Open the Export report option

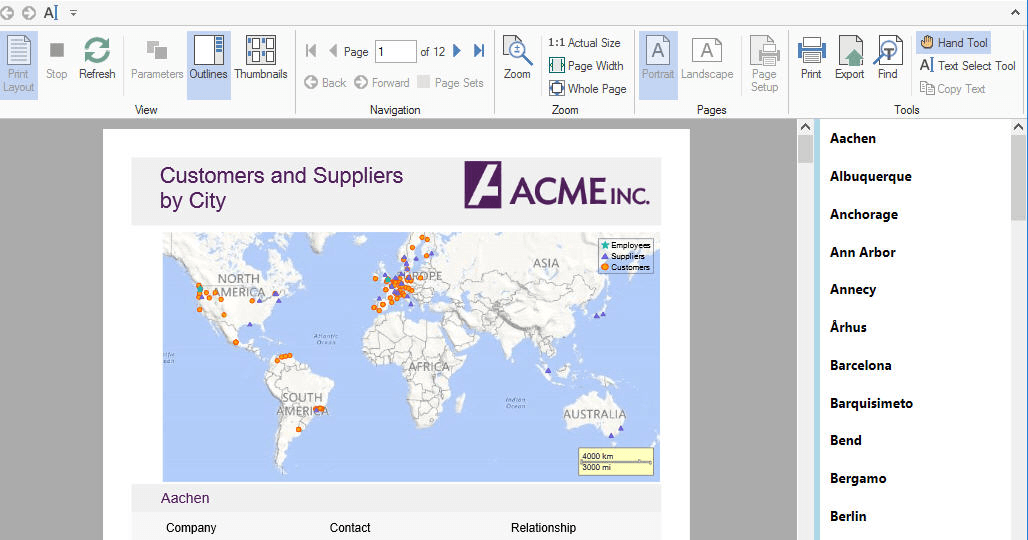(x=849, y=58)
